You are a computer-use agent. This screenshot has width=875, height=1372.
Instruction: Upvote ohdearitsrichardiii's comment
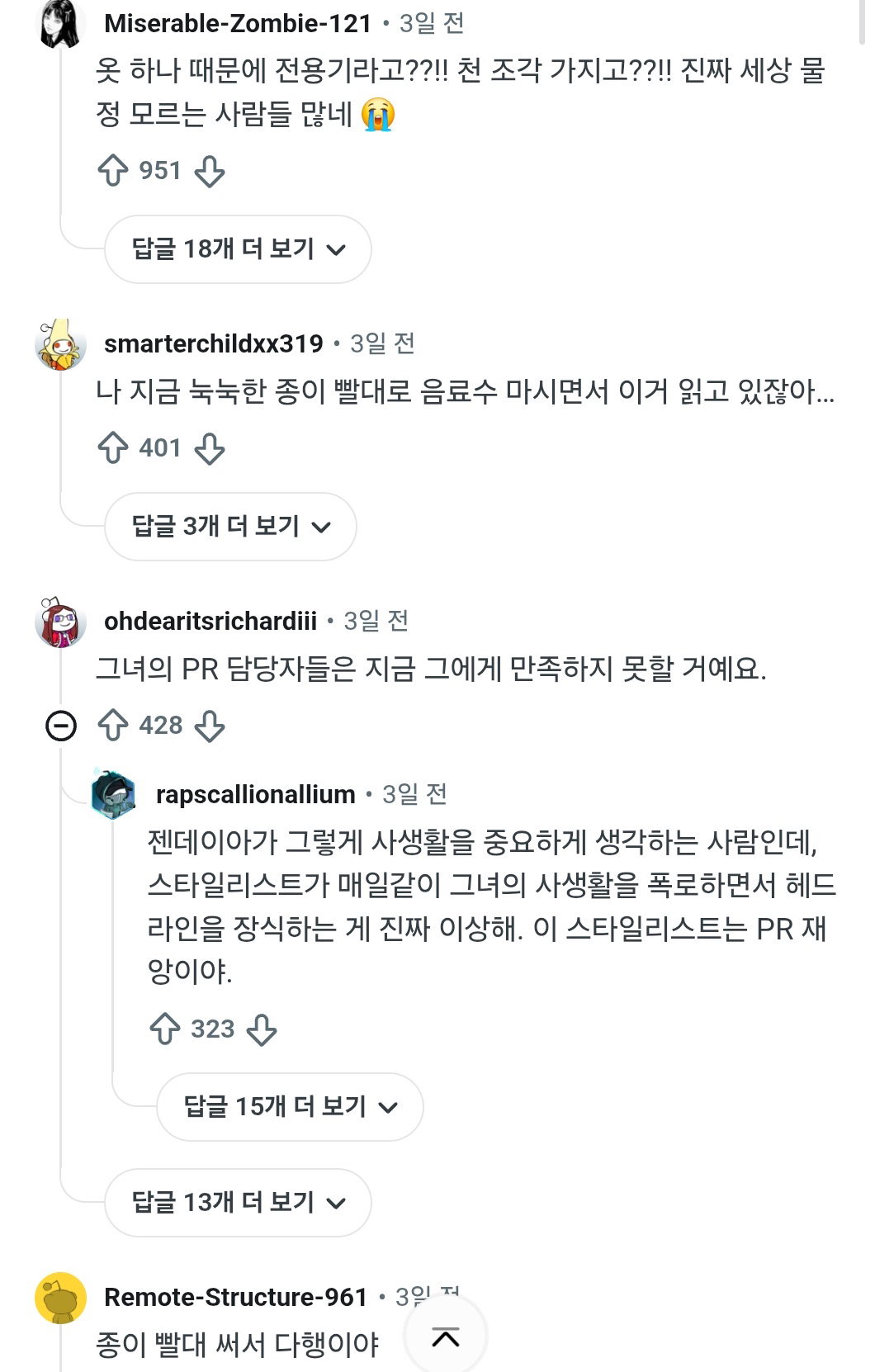(113, 726)
